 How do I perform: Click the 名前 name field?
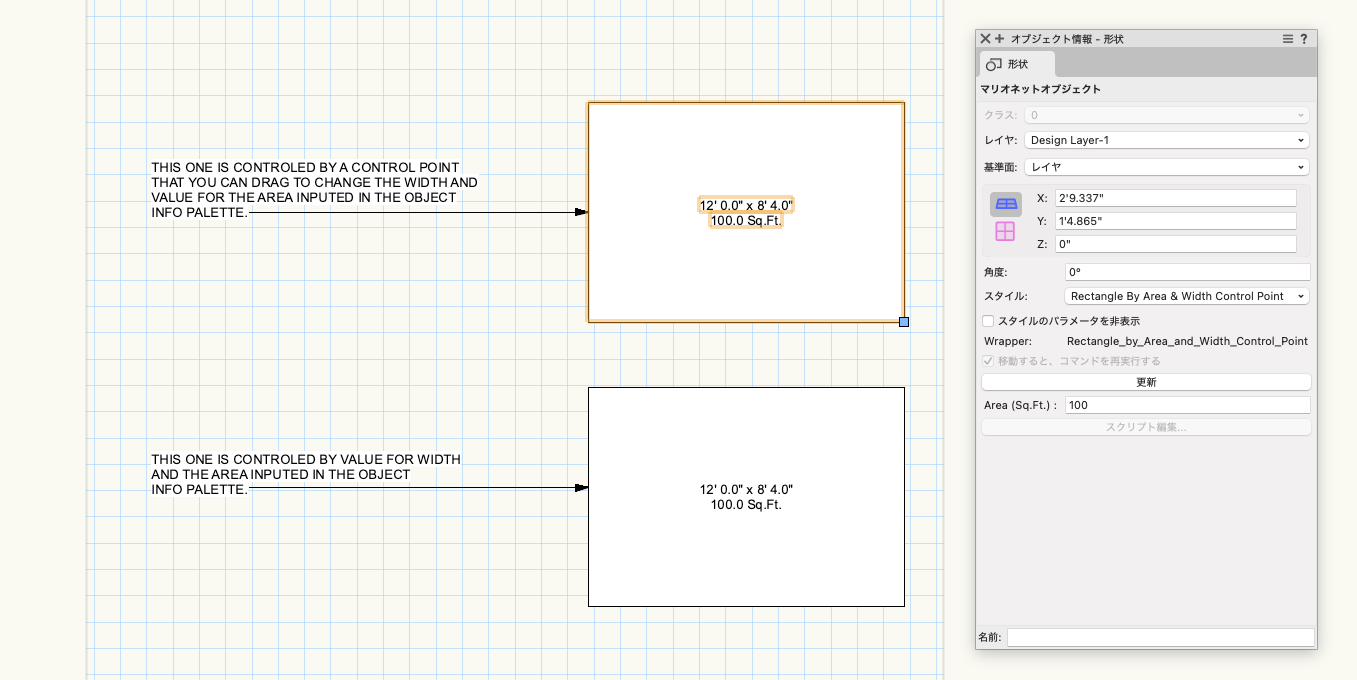click(x=1160, y=637)
